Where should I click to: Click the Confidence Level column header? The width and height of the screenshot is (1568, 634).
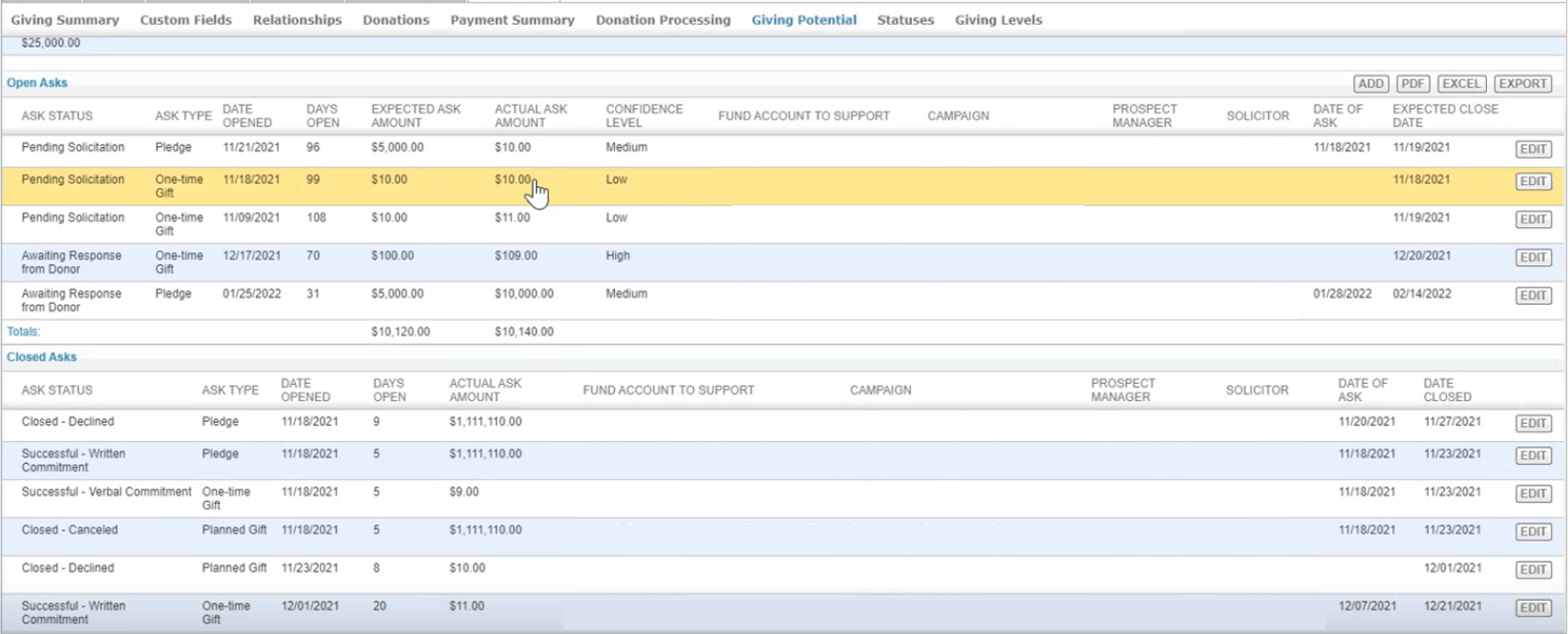click(645, 116)
